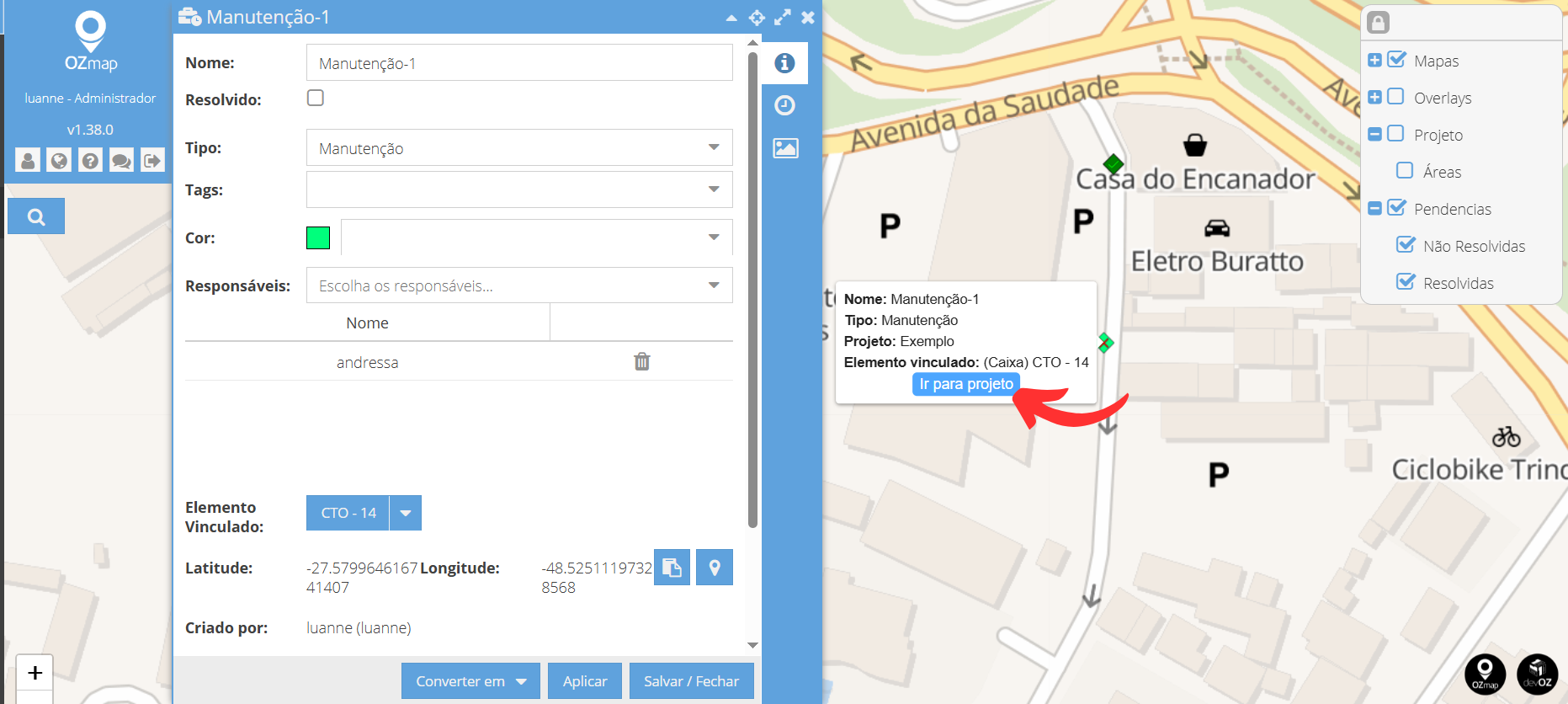The width and height of the screenshot is (1568, 704).
Task: Collapse the Projeto tree node
Action: click(1374, 134)
